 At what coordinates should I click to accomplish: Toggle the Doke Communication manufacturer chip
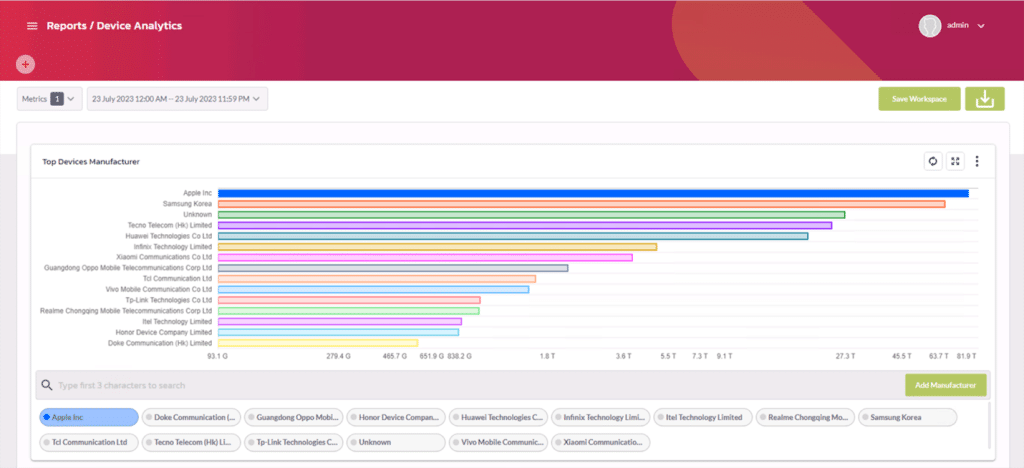[191, 417]
